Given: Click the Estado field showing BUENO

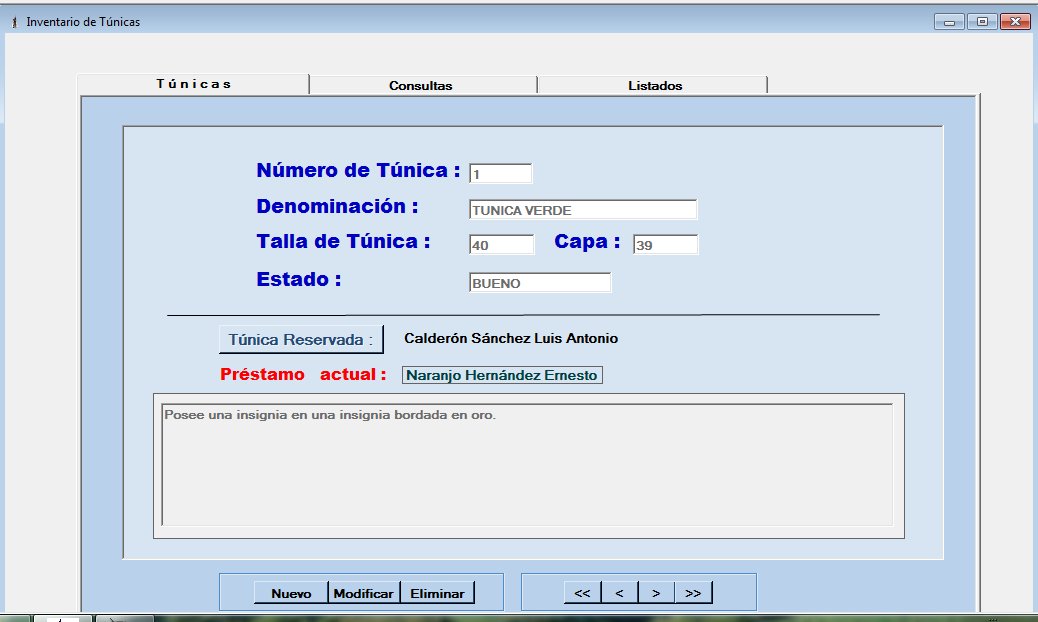Looking at the screenshot, I should (x=540, y=283).
